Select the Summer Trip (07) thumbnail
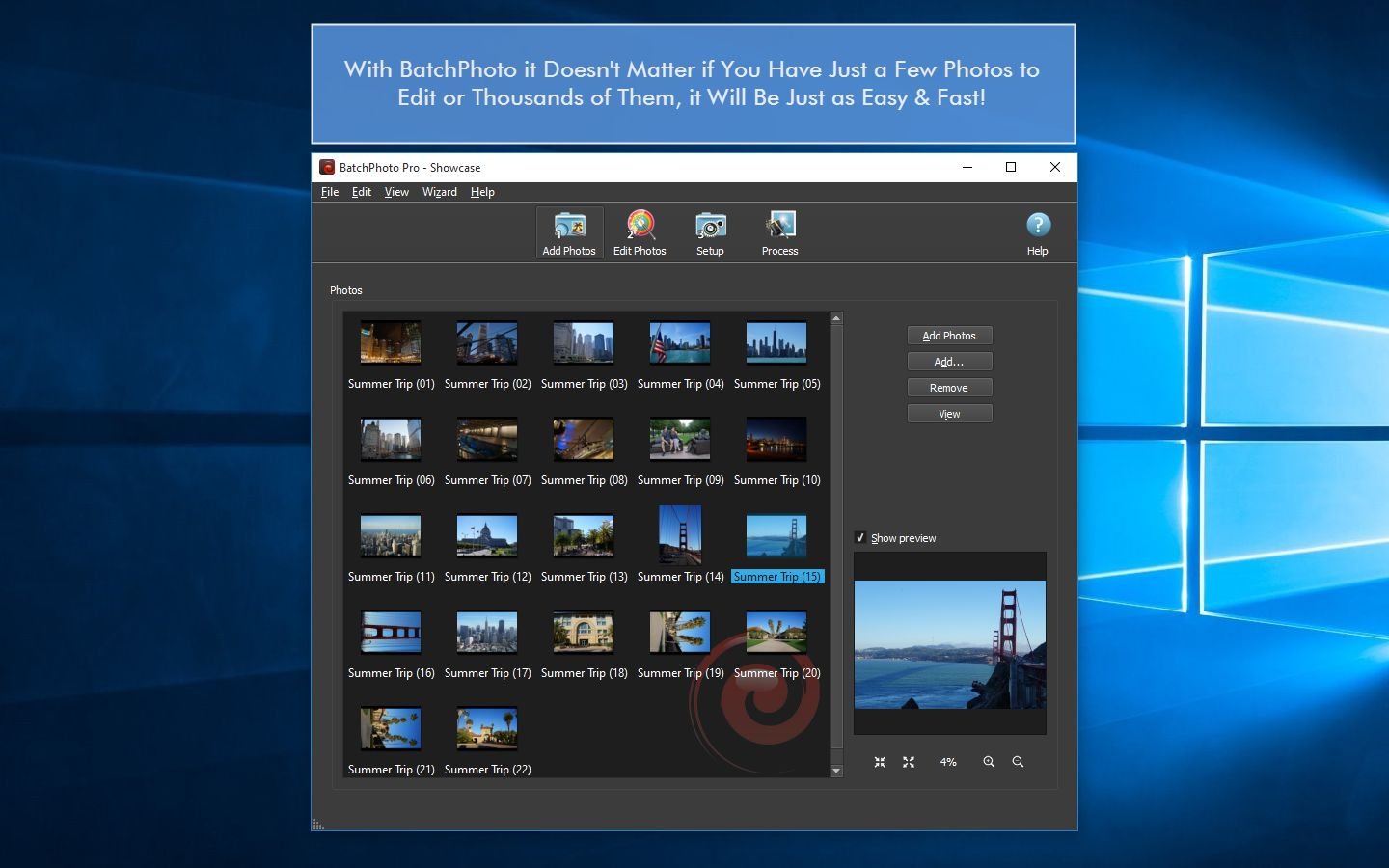Screen dimensions: 1389x868 point(487,439)
